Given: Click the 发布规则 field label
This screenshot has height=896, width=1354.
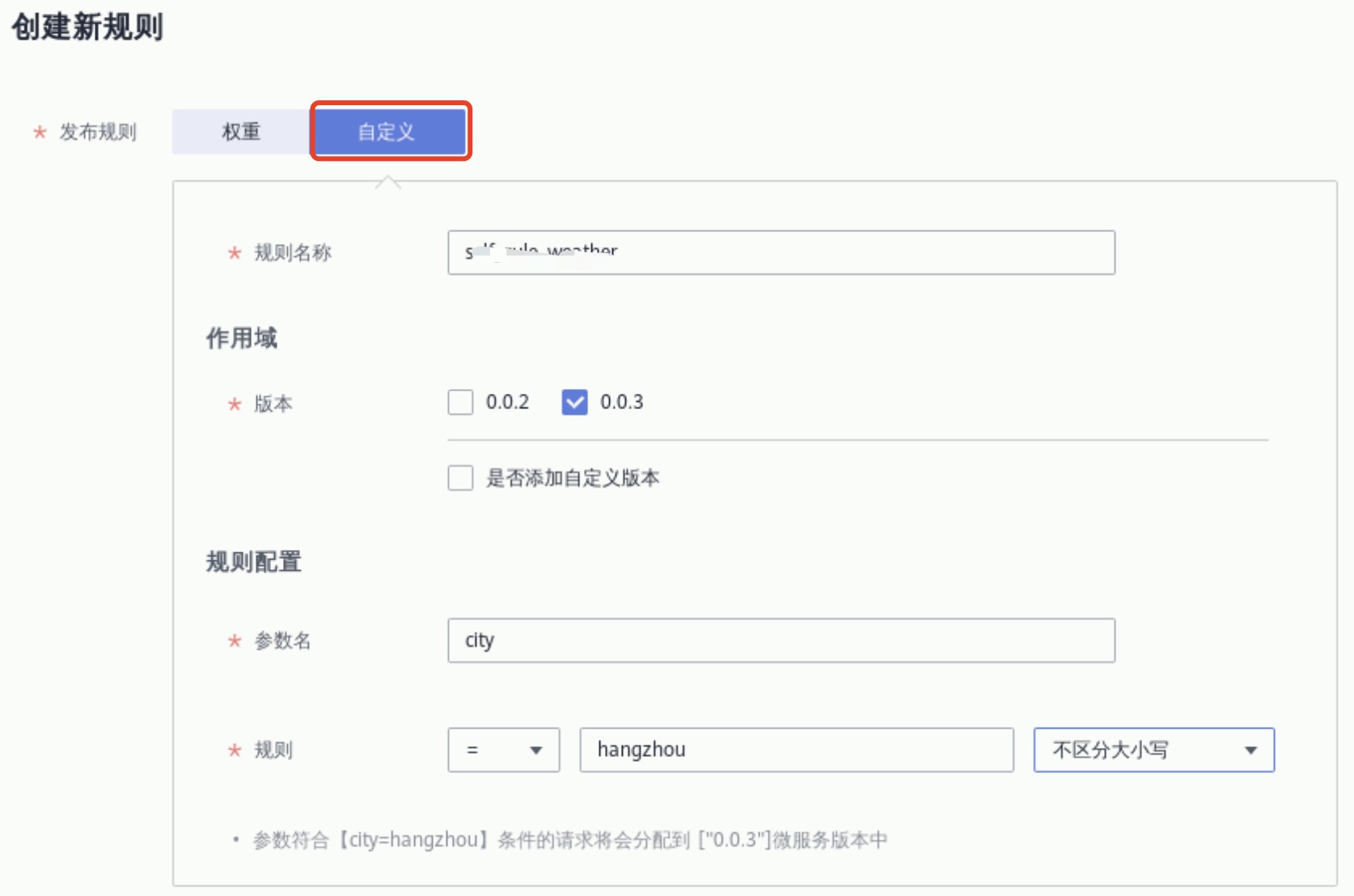Looking at the screenshot, I should [97, 132].
